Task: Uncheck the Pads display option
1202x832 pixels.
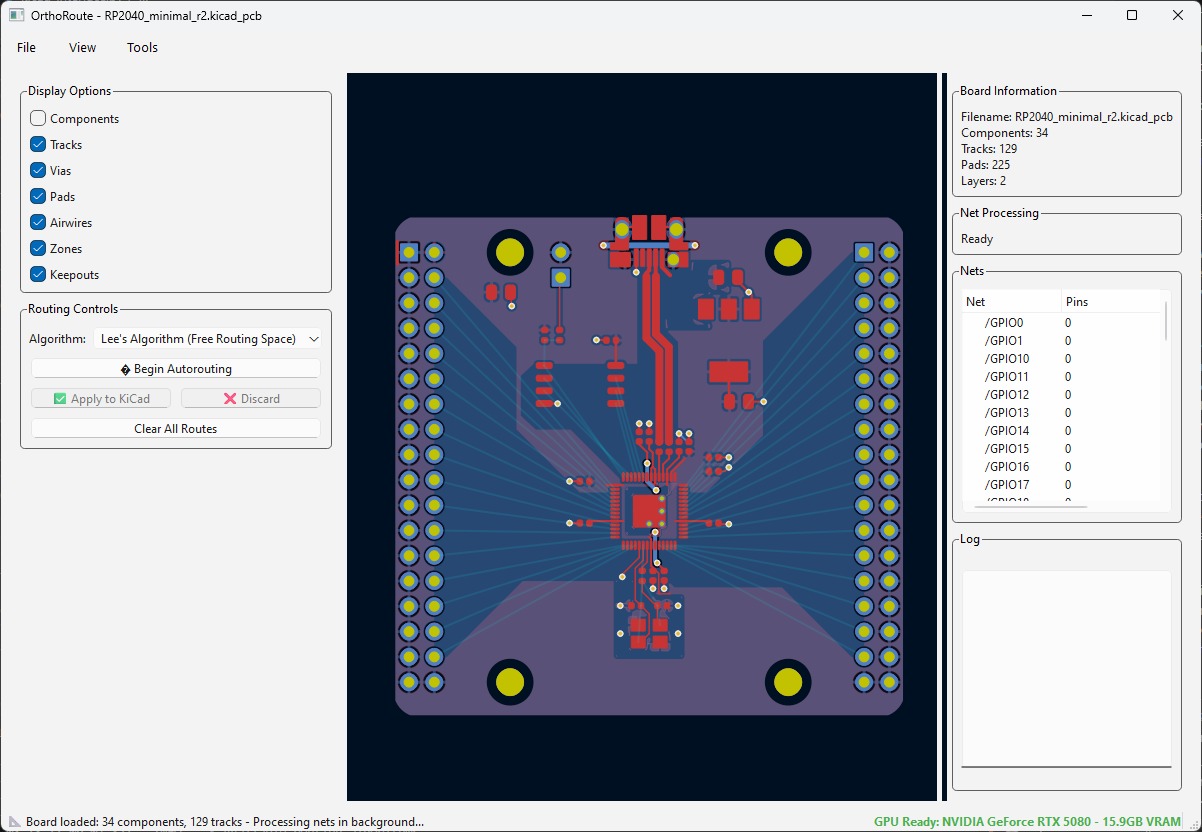Action: (x=38, y=196)
